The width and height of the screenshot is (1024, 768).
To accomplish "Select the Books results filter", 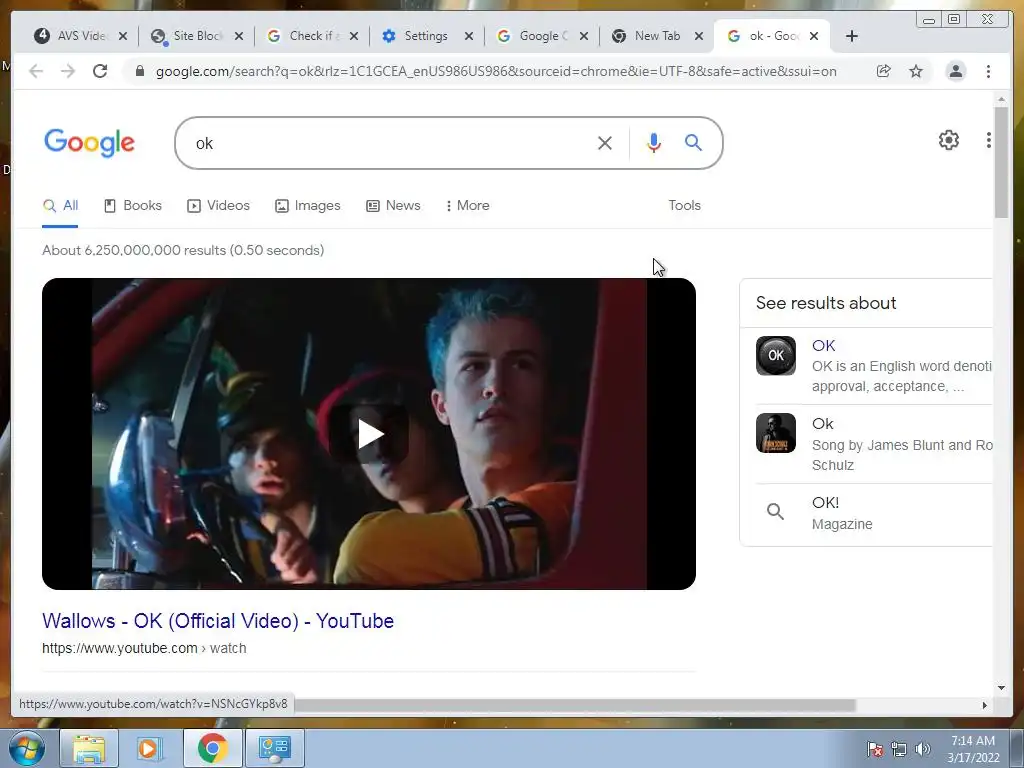I will [x=133, y=206].
